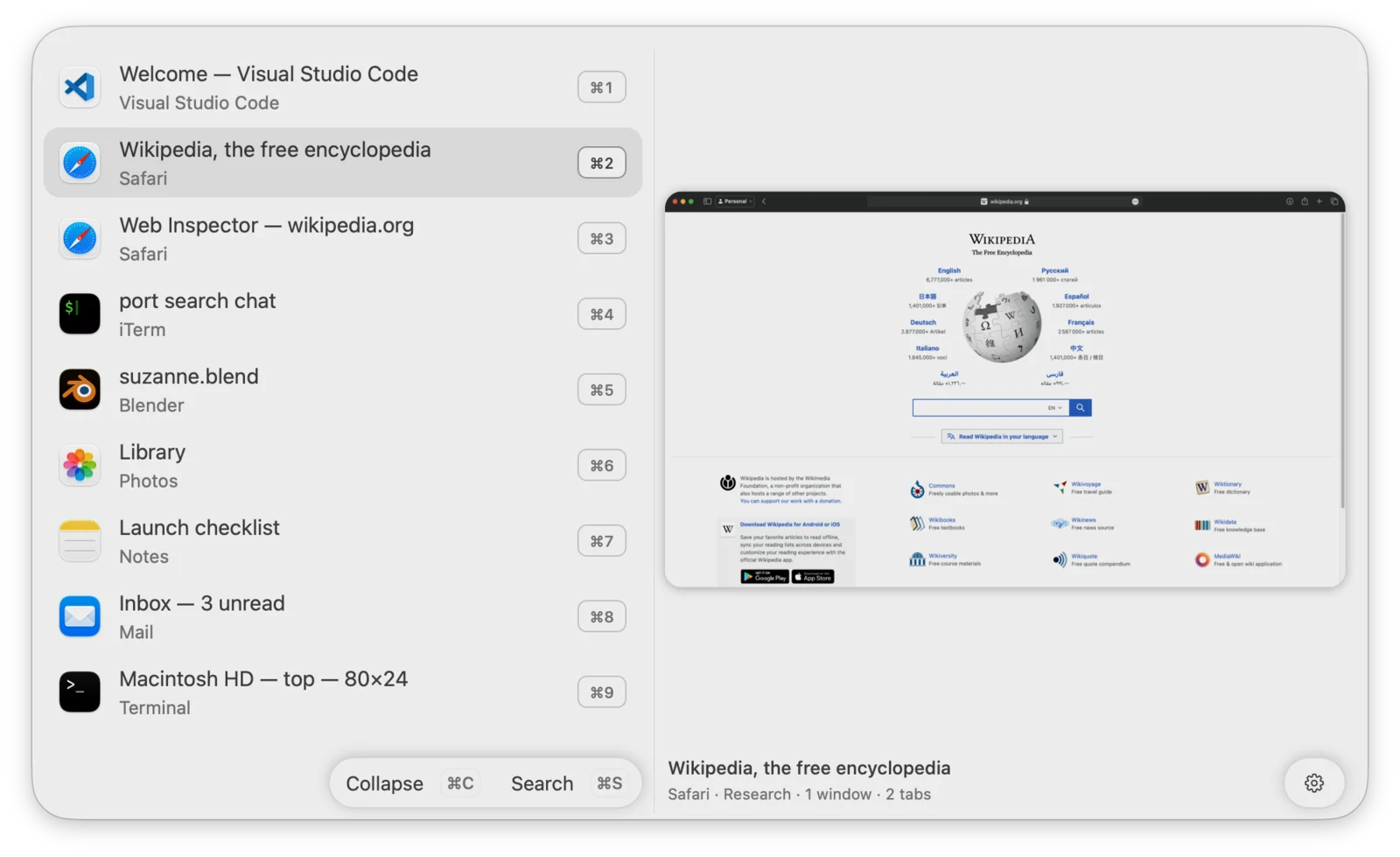1400x857 pixels.
Task: Click the App Store badge in preview
Action: pyautogui.click(x=814, y=577)
